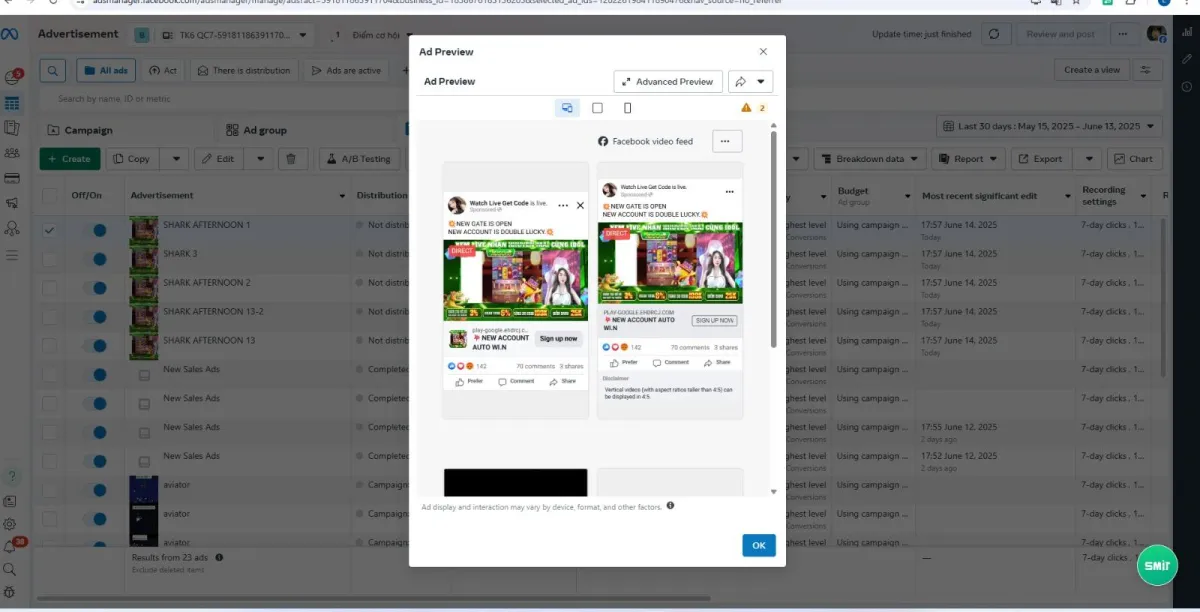Click the three dots on left ad preview
1200x612 pixels.
tap(563, 205)
